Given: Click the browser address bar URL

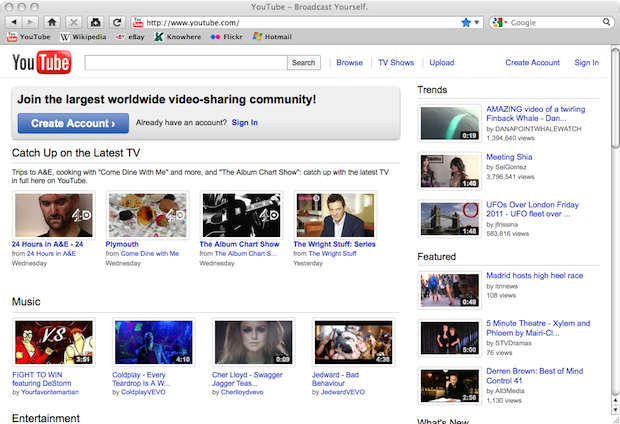Looking at the screenshot, I should point(193,23).
